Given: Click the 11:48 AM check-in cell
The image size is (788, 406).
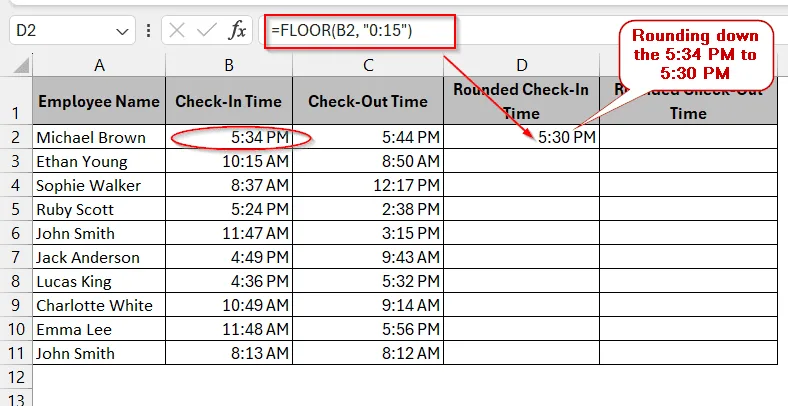Looking at the screenshot, I should click(x=229, y=329).
